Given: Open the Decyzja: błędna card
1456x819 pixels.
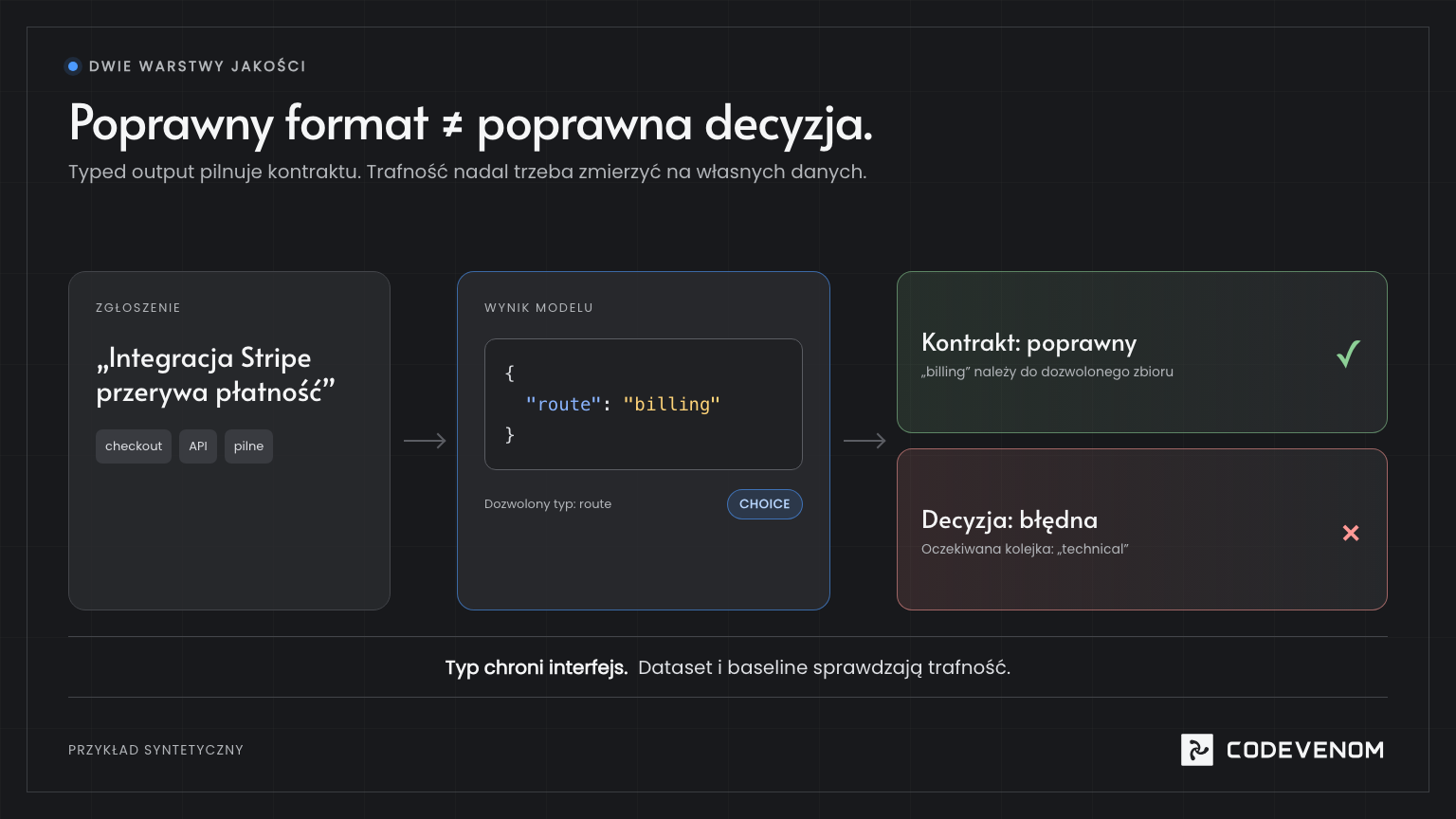Looking at the screenshot, I should (1141, 529).
